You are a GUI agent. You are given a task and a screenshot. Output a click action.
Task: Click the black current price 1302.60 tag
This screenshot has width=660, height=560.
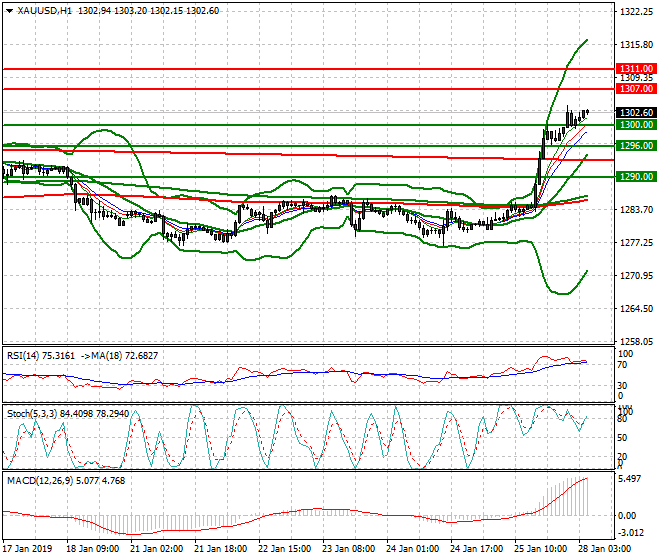(x=636, y=113)
